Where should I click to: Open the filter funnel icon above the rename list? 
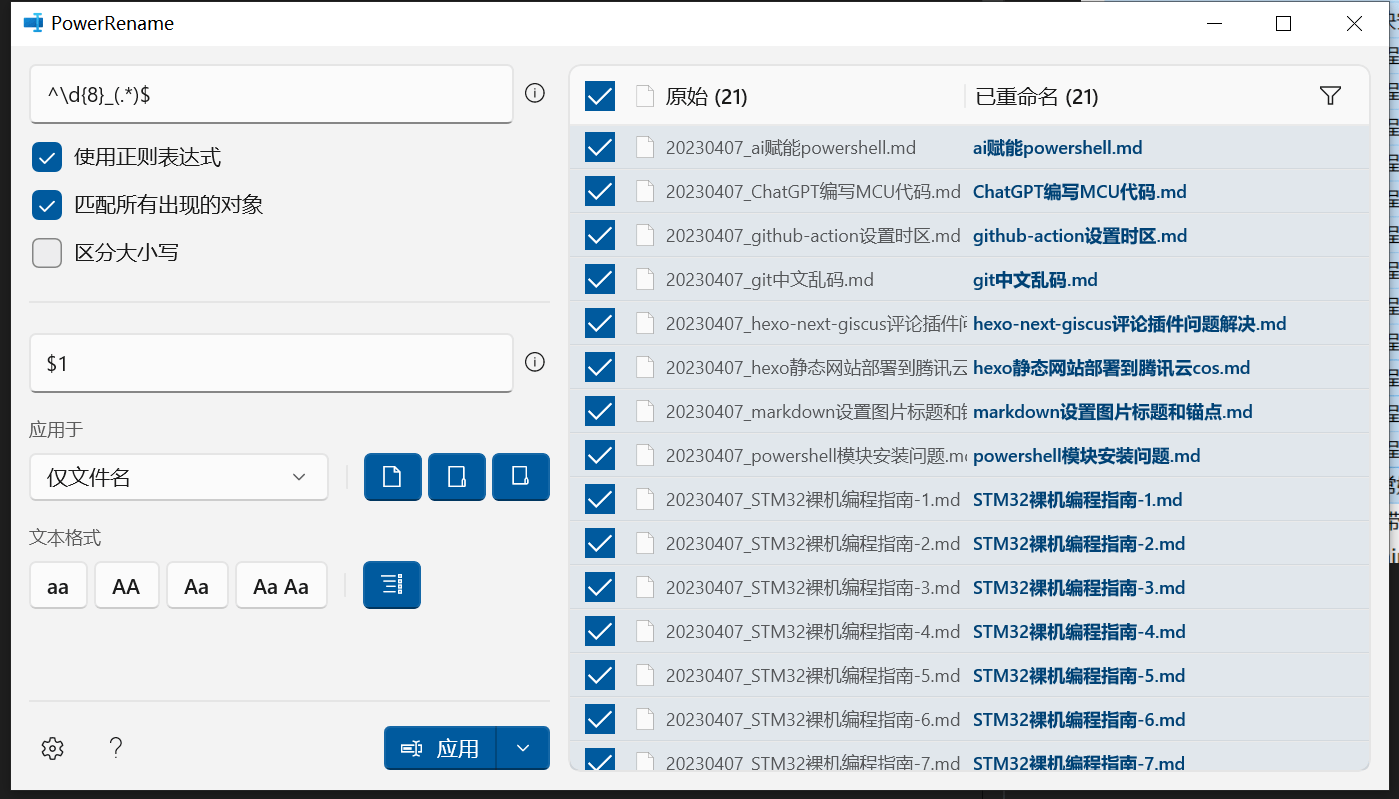click(x=1330, y=95)
